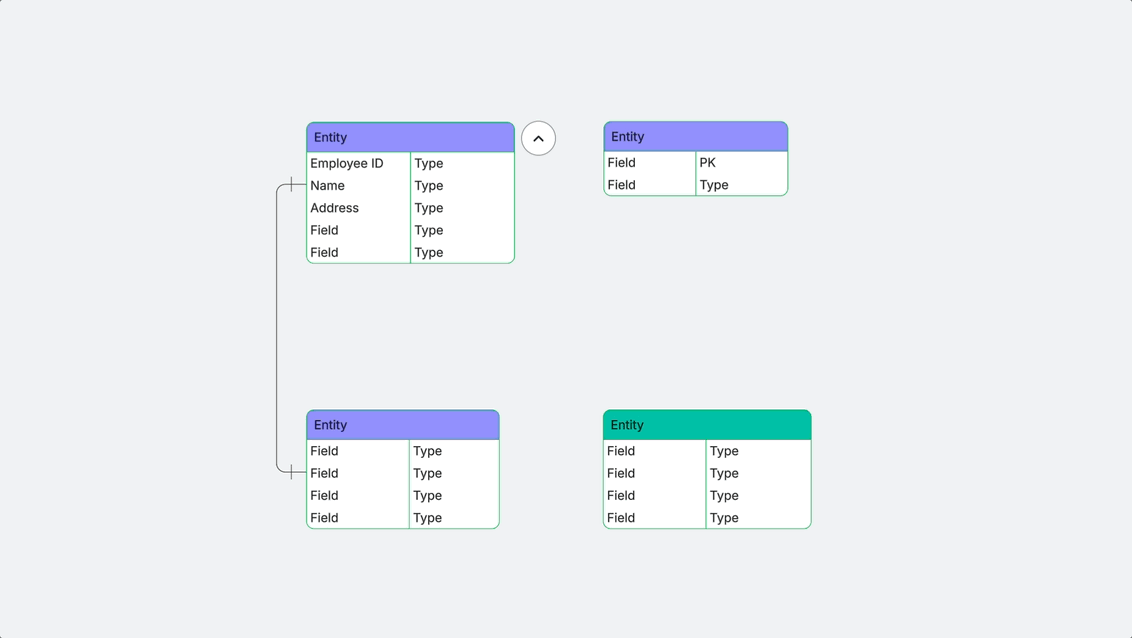Click the PK cell in top-right entity
The height and width of the screenshot is (638, 1132).
(741, 162)
